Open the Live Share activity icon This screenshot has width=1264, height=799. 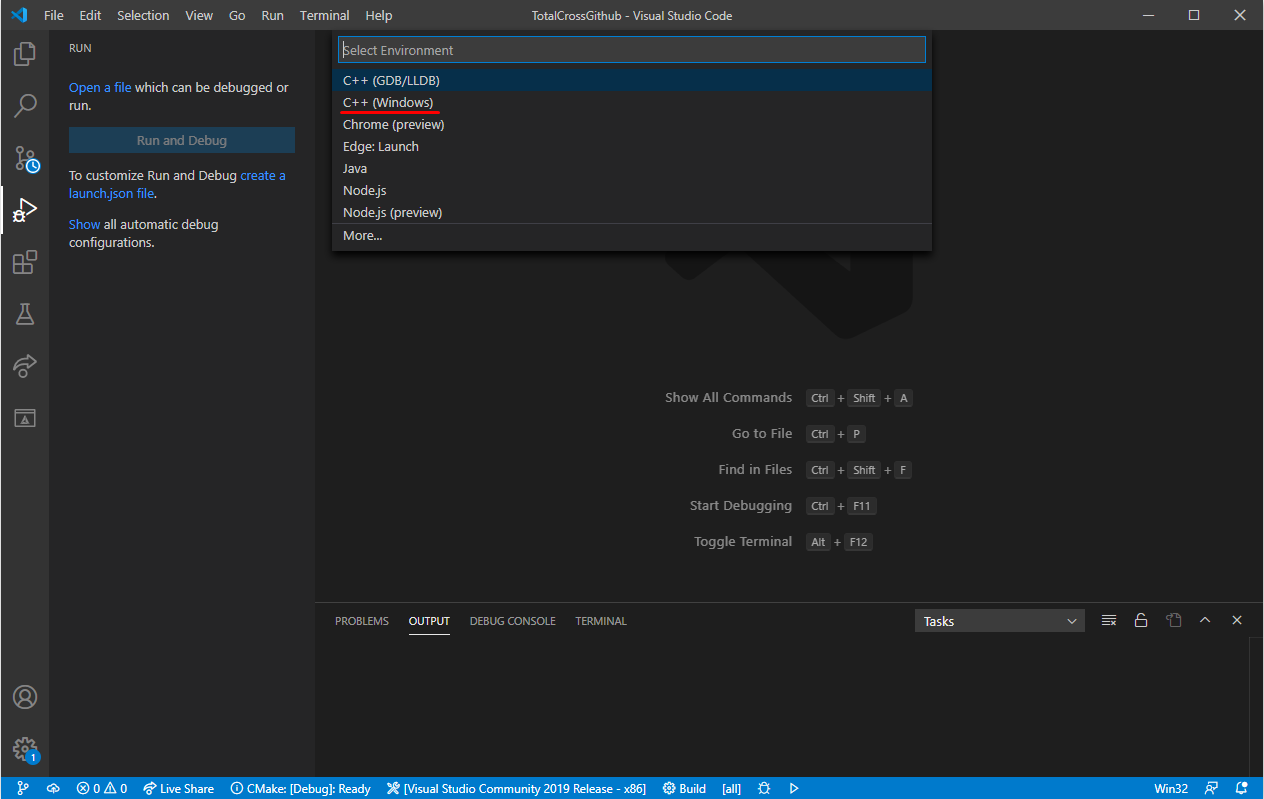click(x=25, y=366)
